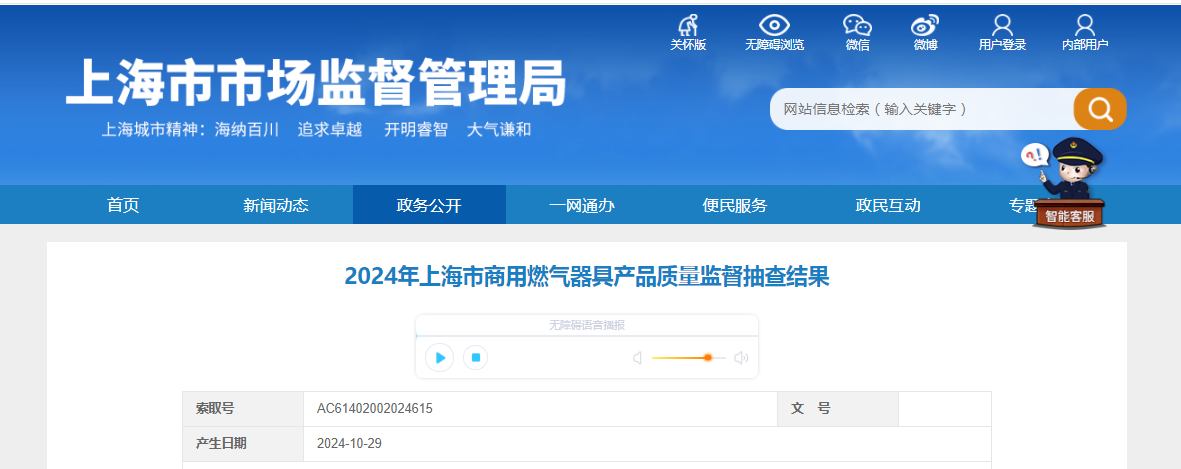Click the article title 2024年上海市商用燃气器具产品质量监督抽查结果
The height and width of the screenshot is (469, 1181).
[587, 276]
